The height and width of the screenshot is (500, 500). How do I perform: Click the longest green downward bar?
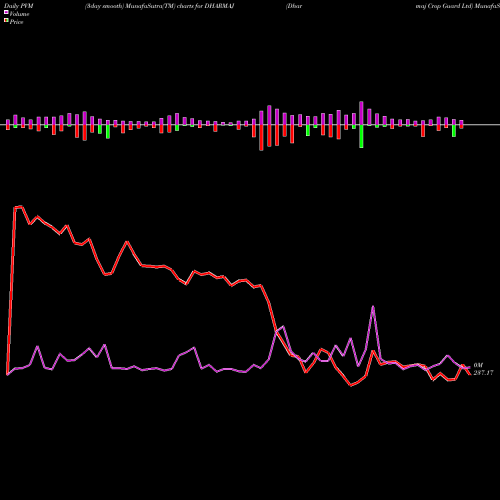tap(361, 136)
